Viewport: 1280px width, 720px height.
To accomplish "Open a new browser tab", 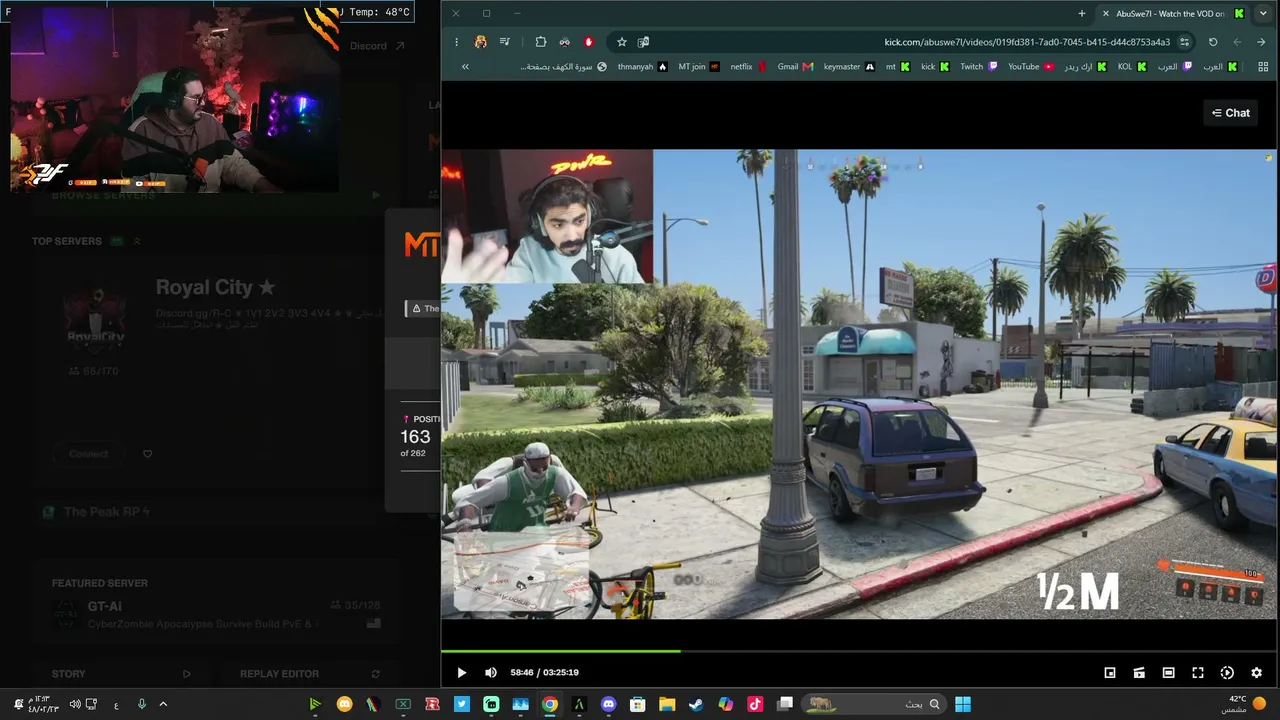I will tap(1082, 14).
